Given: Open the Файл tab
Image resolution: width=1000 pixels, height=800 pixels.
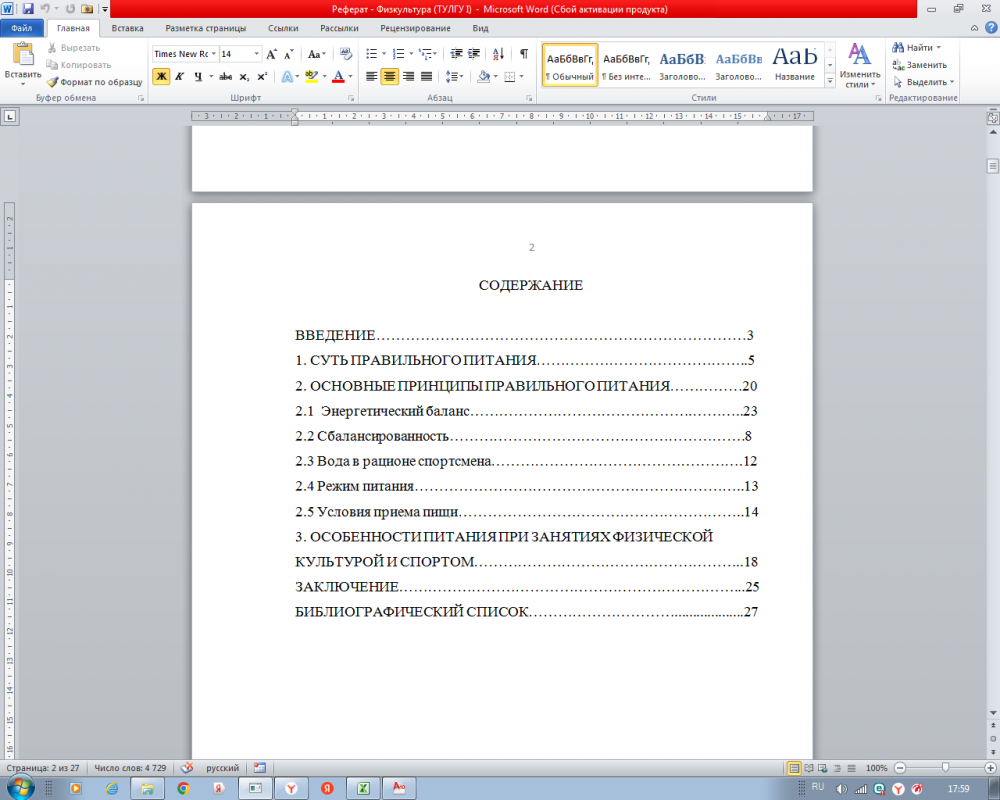Looking at the screenshot, I should click(x=22, y=28).
